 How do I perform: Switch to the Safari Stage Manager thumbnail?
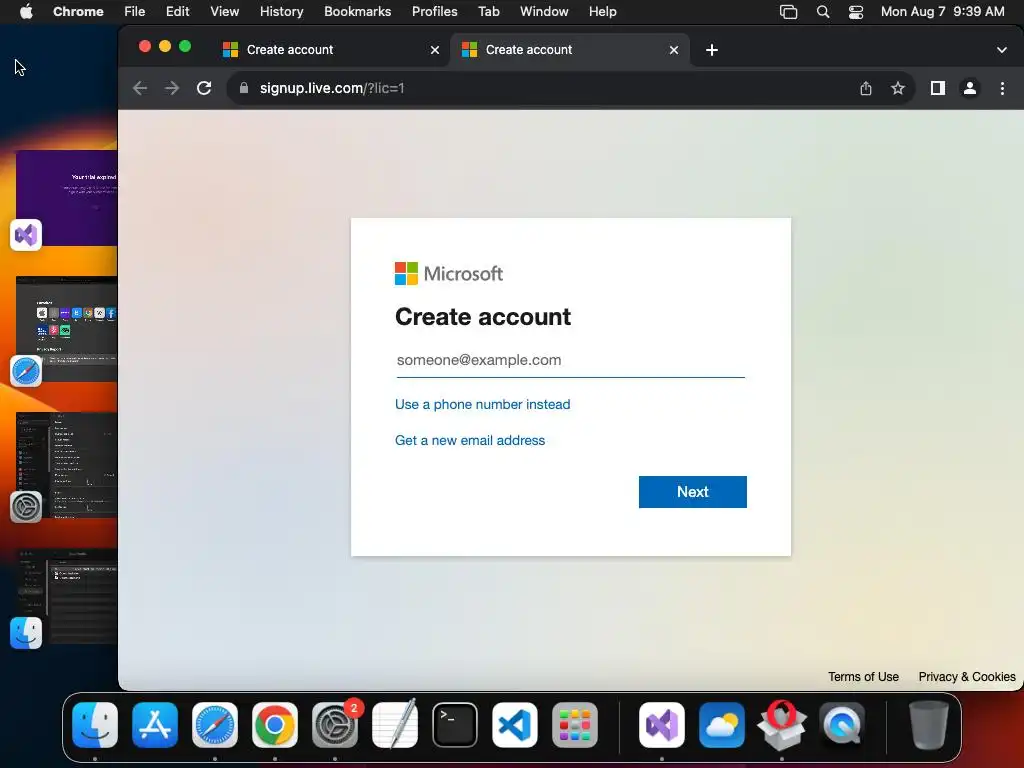tap(67, 328)
